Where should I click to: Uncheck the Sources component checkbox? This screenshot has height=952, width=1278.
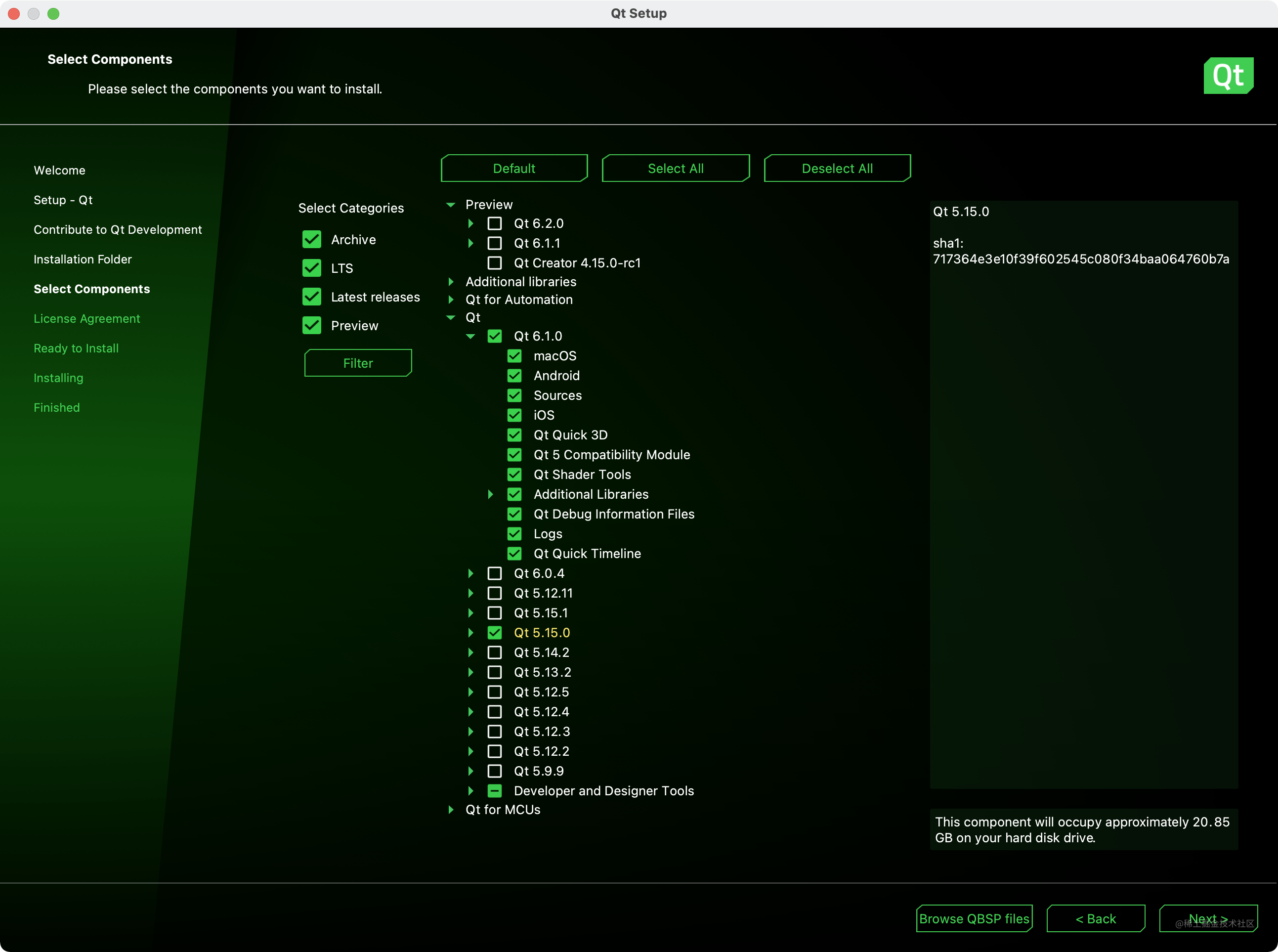pos(514,395)
